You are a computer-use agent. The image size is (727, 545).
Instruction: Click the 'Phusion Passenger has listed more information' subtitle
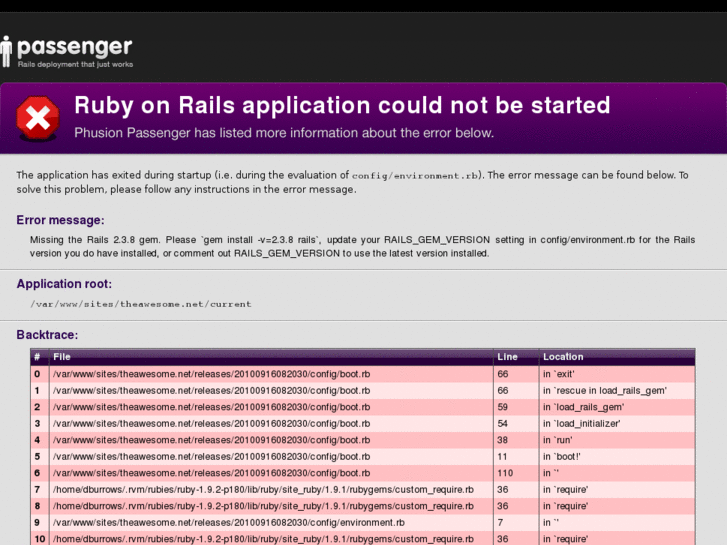tap(284, 133)
